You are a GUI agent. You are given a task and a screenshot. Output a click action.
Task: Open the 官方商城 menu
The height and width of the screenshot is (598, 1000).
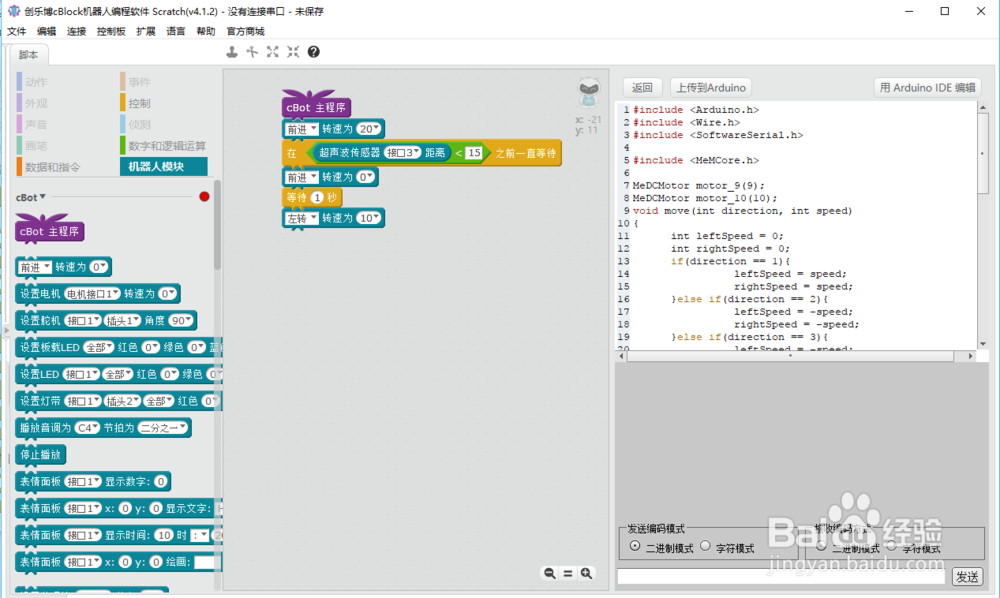point(246,31)
